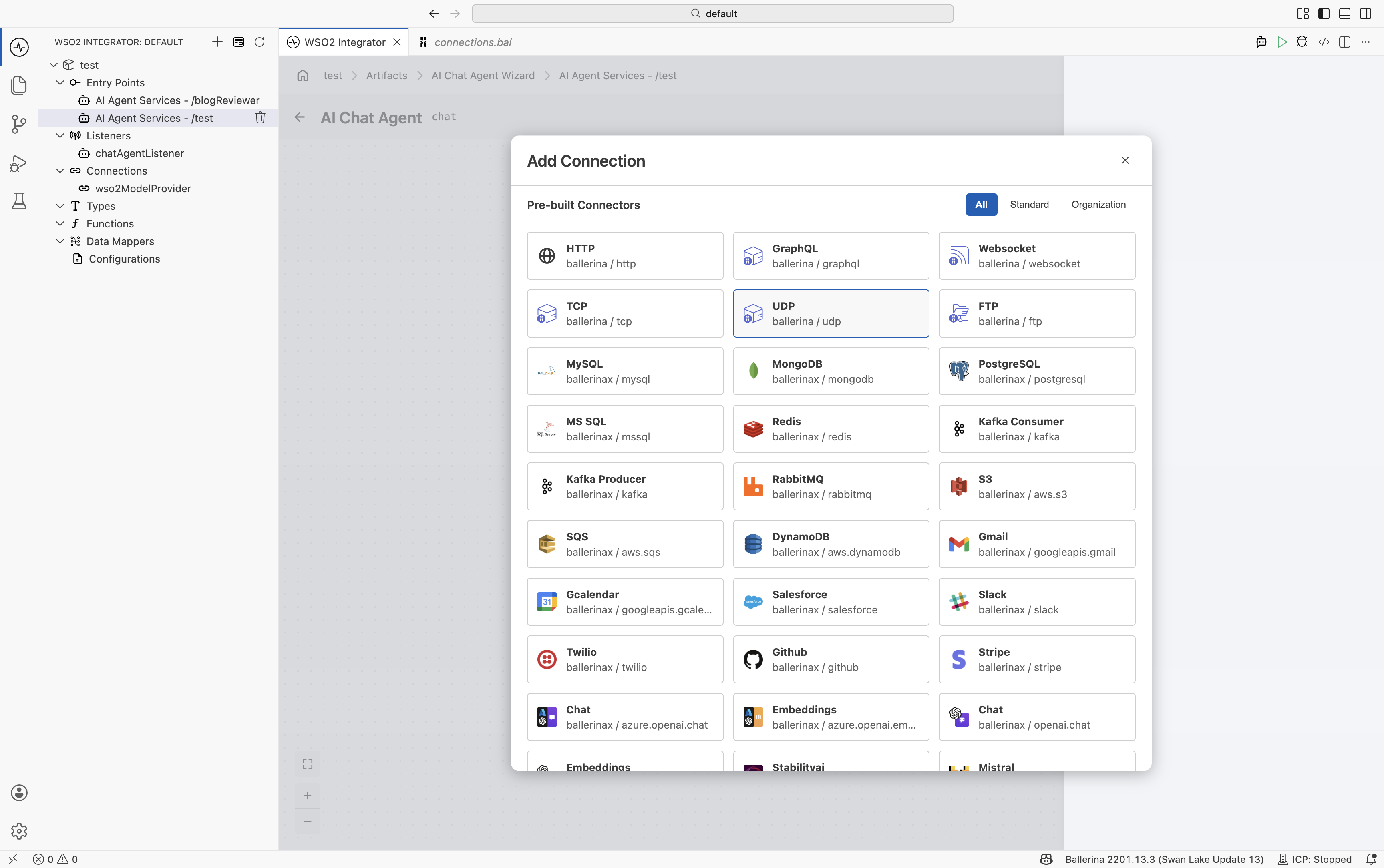Switch to the connections.bal tab

[x=472, y=42]
